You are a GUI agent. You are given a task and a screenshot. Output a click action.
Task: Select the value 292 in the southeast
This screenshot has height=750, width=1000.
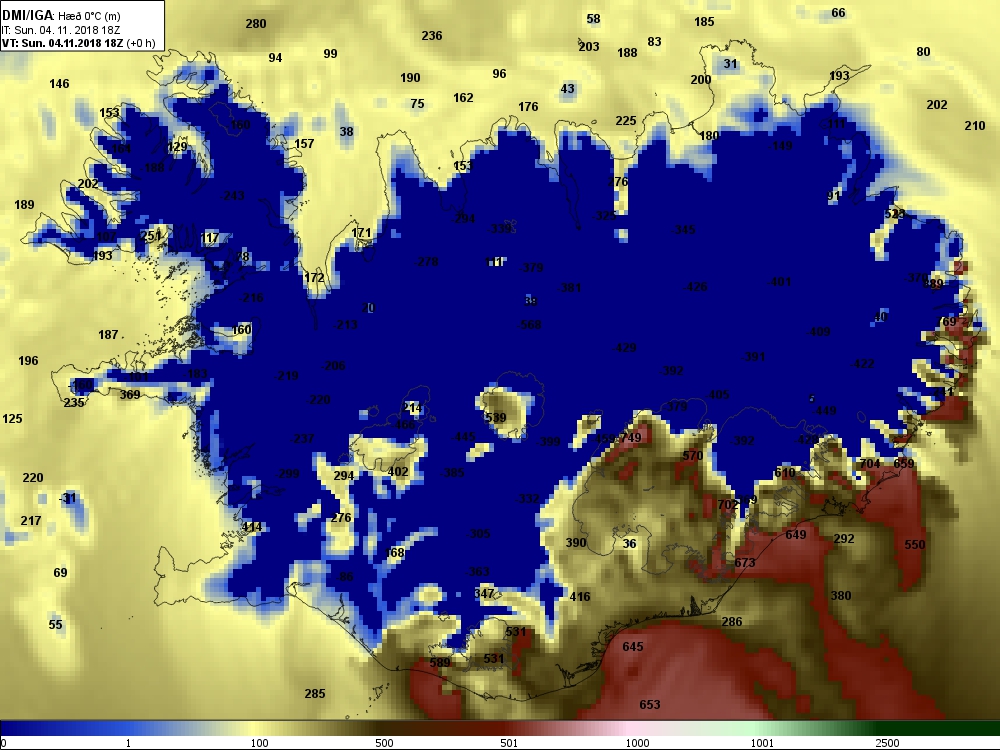tap(844, 539)
